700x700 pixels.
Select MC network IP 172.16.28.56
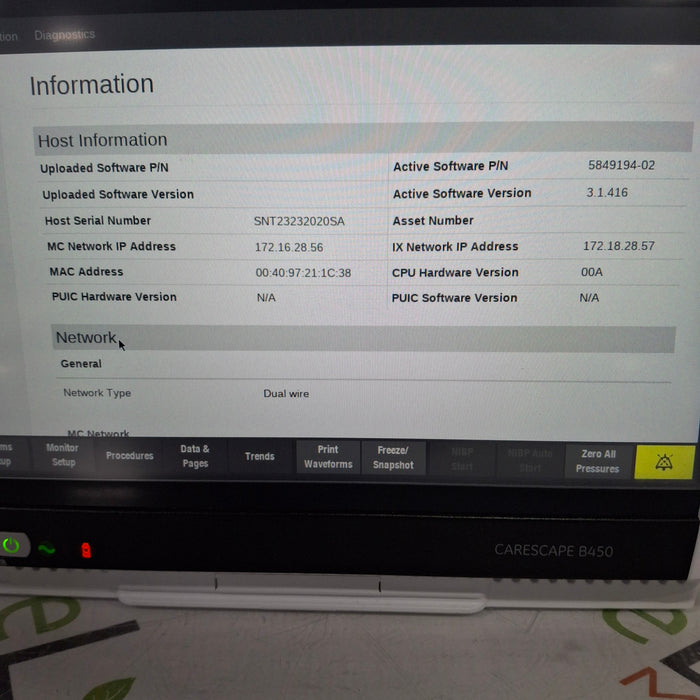point(289,247)
